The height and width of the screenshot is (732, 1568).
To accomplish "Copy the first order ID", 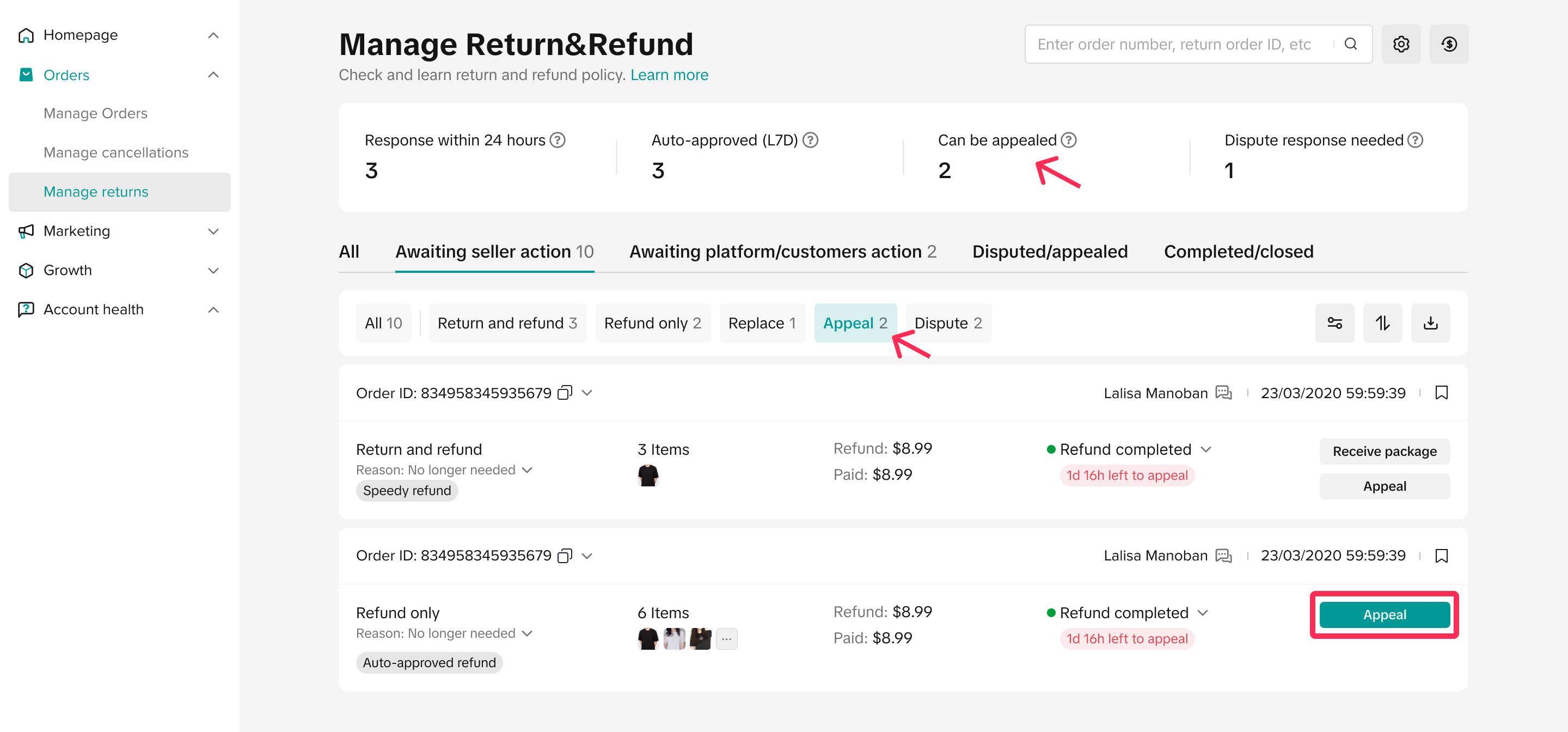I will pos(565,393).
